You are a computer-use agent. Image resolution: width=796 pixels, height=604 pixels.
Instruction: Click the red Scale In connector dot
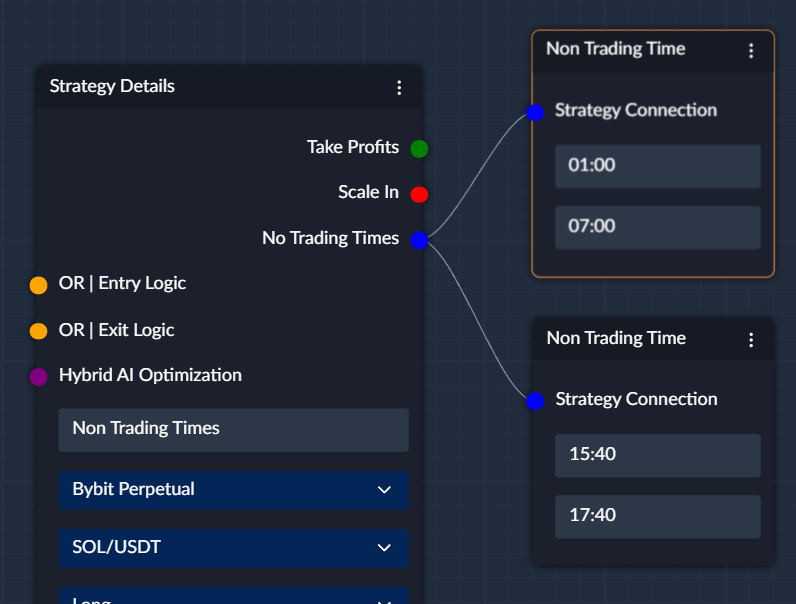pyautogui.click(x=419, y=194)
